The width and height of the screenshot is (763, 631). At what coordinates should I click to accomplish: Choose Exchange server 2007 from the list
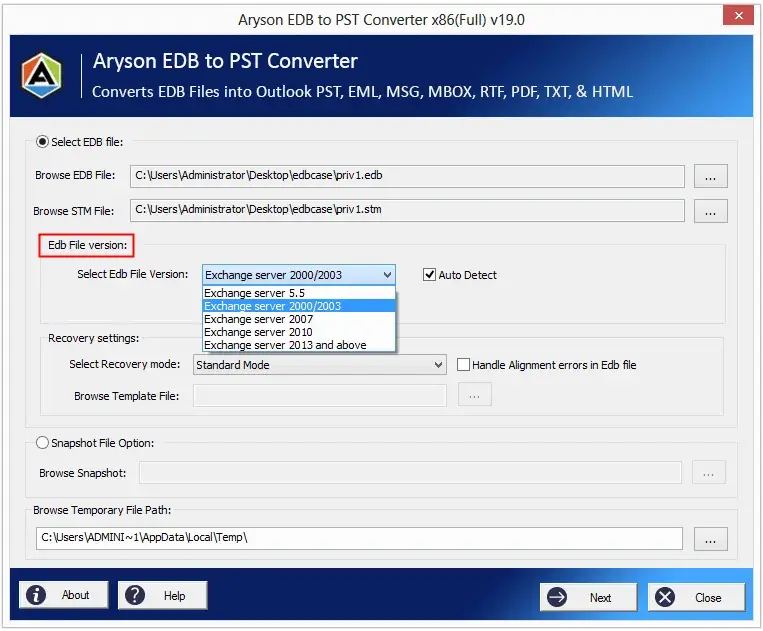(x=299, y=319)
